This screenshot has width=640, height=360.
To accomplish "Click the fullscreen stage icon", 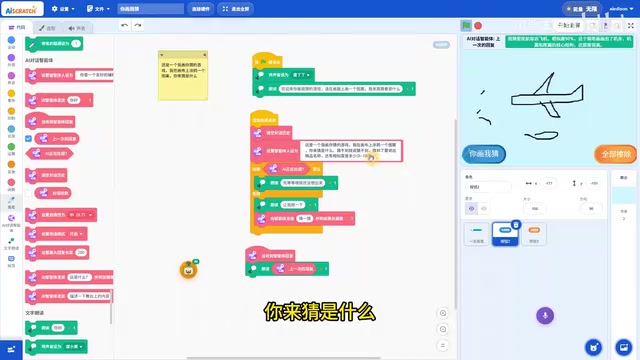I will (x=631, y=25).
